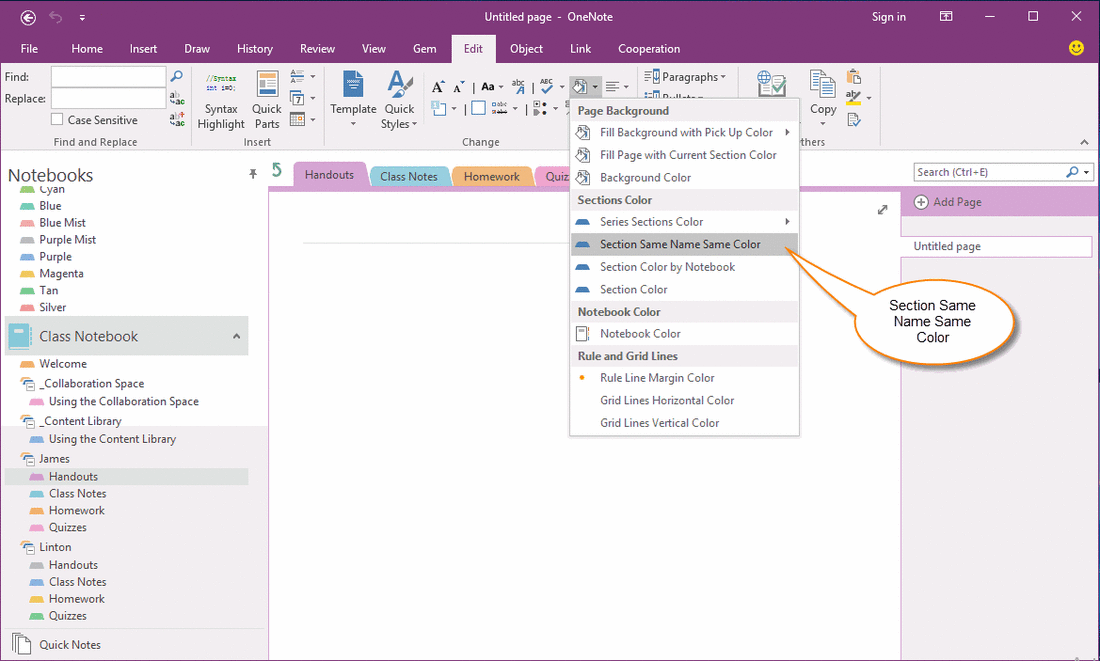The height and width of the screenshot is (661, 1100).
Task: Select the Purple Mist notebook in the sidebar
Action: [x=67, y=239]
